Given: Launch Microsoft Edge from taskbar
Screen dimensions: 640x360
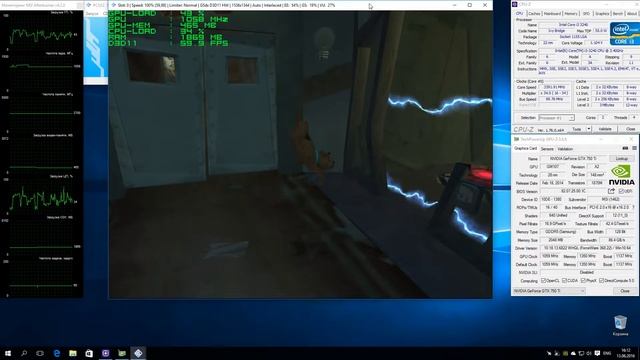Looking at the screenshot, I should (57, 353).
